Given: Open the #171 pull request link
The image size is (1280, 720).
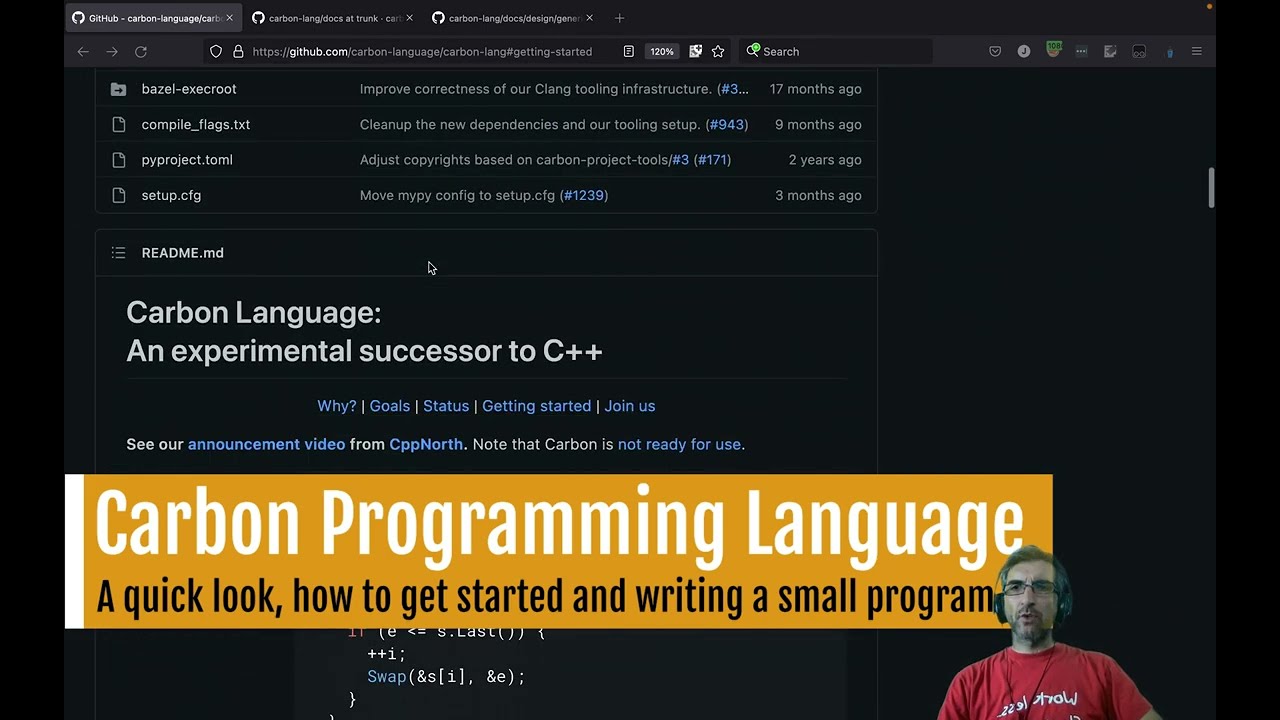Looking at the screenshot, I should pyautogui.click(x=712, y=160).
